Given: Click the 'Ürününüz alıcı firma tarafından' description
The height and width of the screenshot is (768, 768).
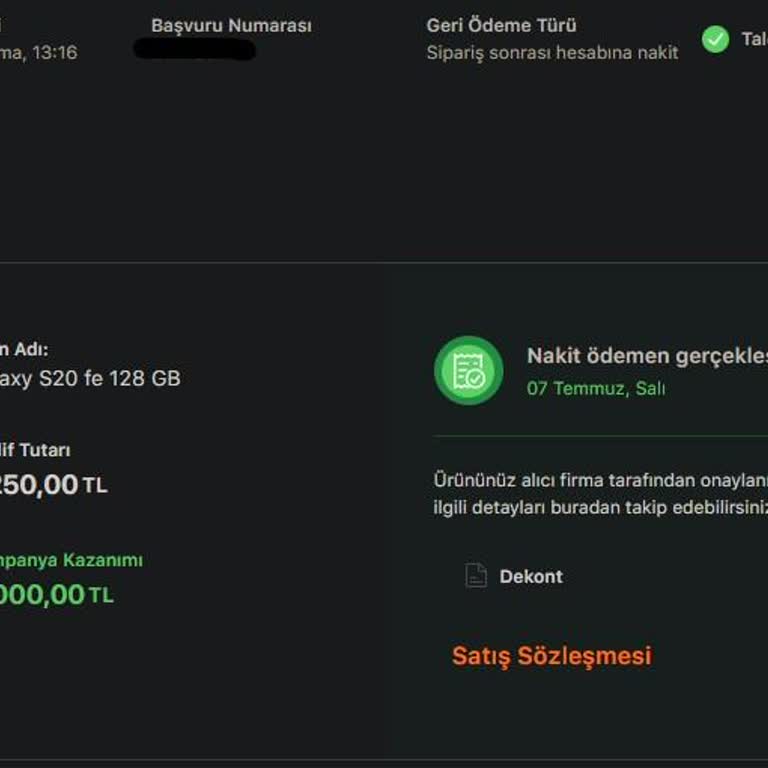Looking at the screenshot, I should tap(600, 480).
